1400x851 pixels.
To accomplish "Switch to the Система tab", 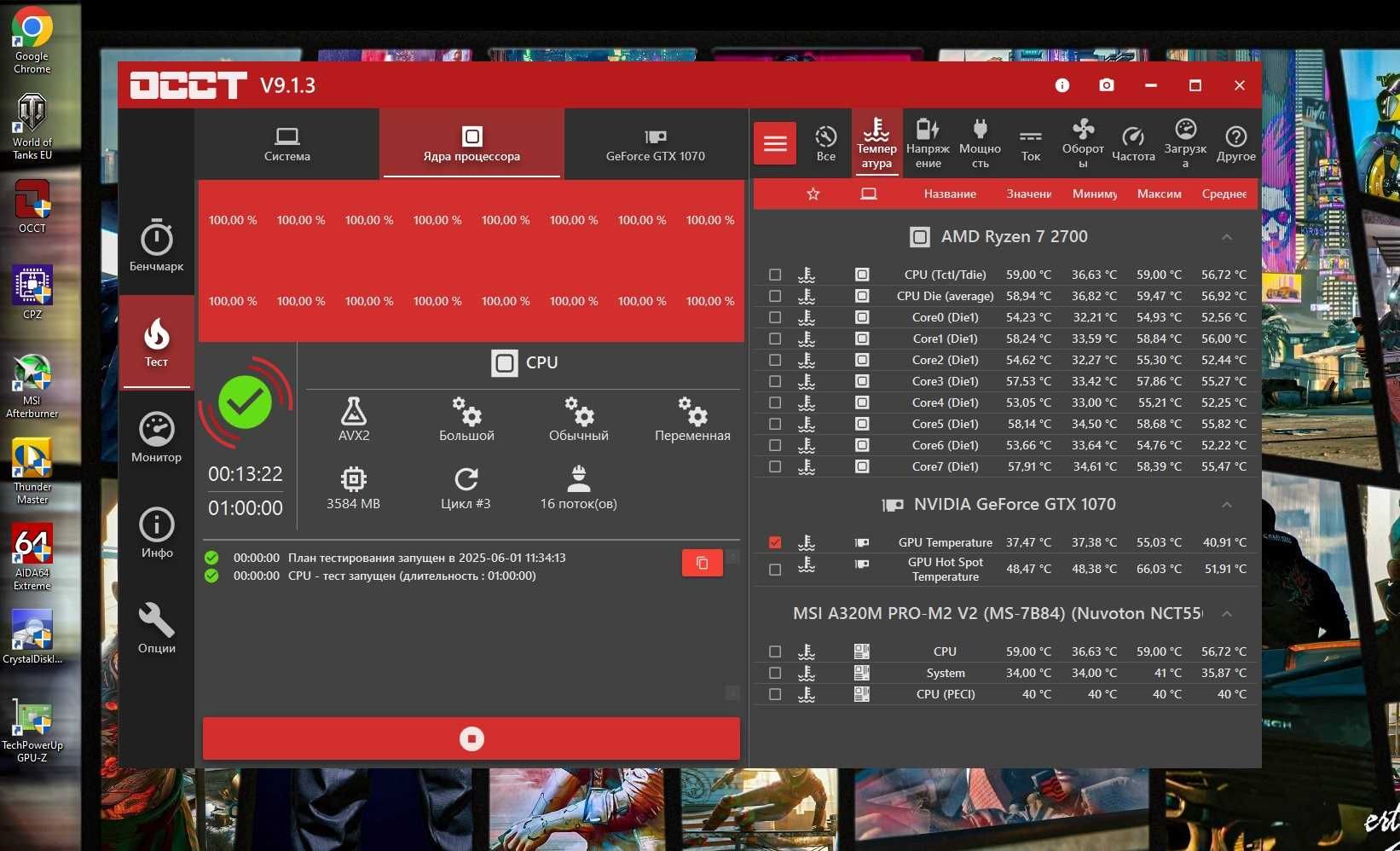I will (x=287, y=143).
